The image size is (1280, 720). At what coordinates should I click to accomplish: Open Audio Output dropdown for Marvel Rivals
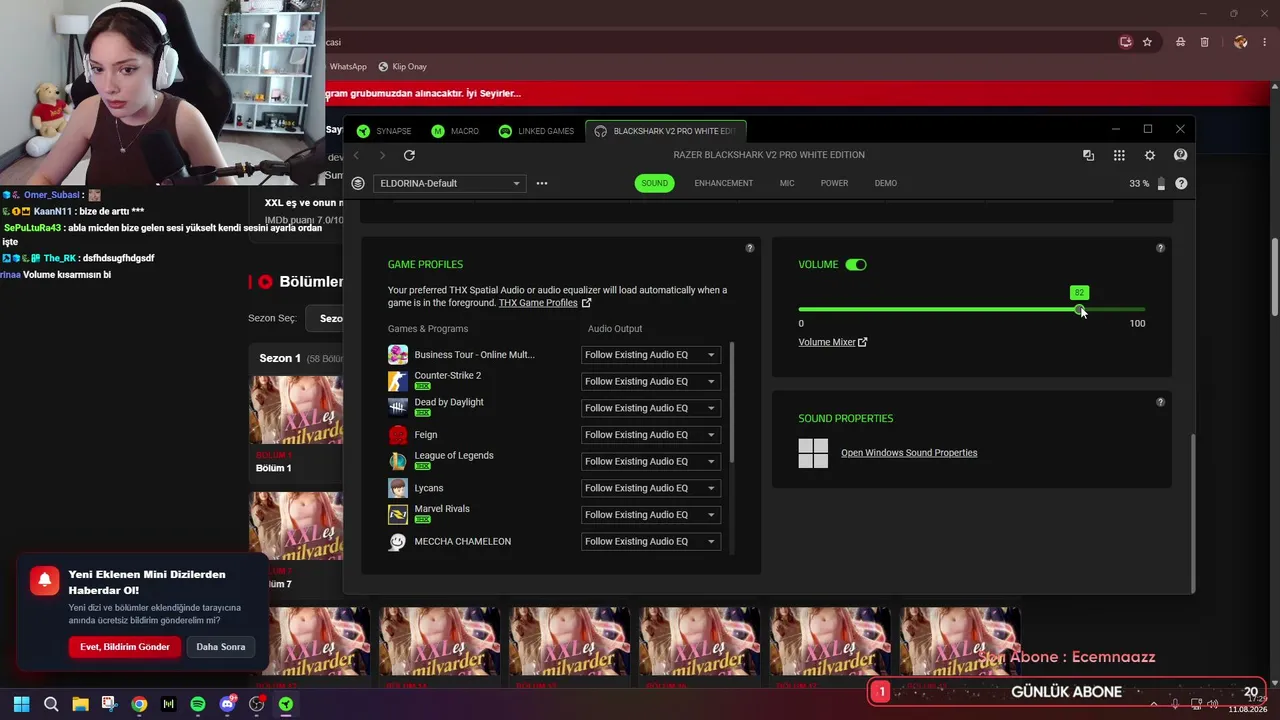pos(651,515)
